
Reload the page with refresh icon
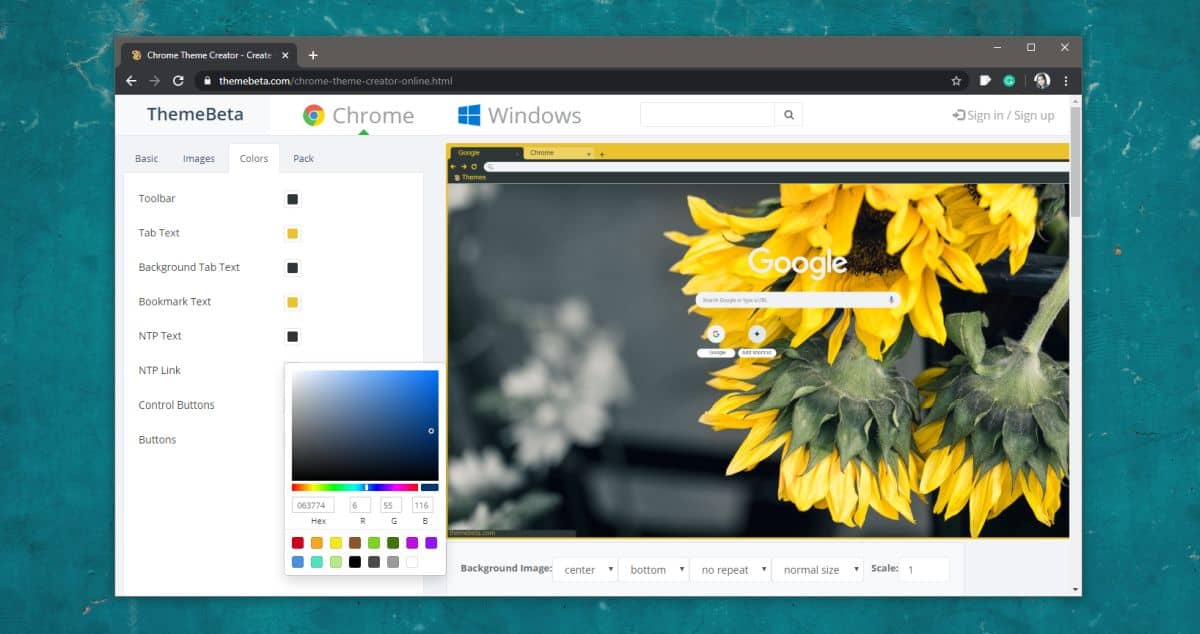tap(179, 81)
